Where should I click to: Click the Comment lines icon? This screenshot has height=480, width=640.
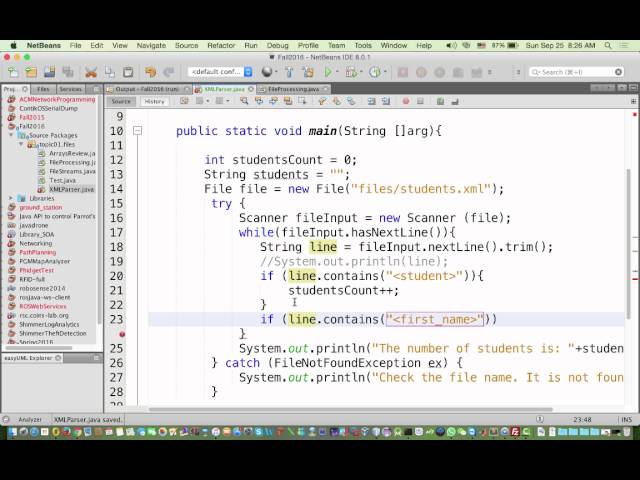point(440,101)
